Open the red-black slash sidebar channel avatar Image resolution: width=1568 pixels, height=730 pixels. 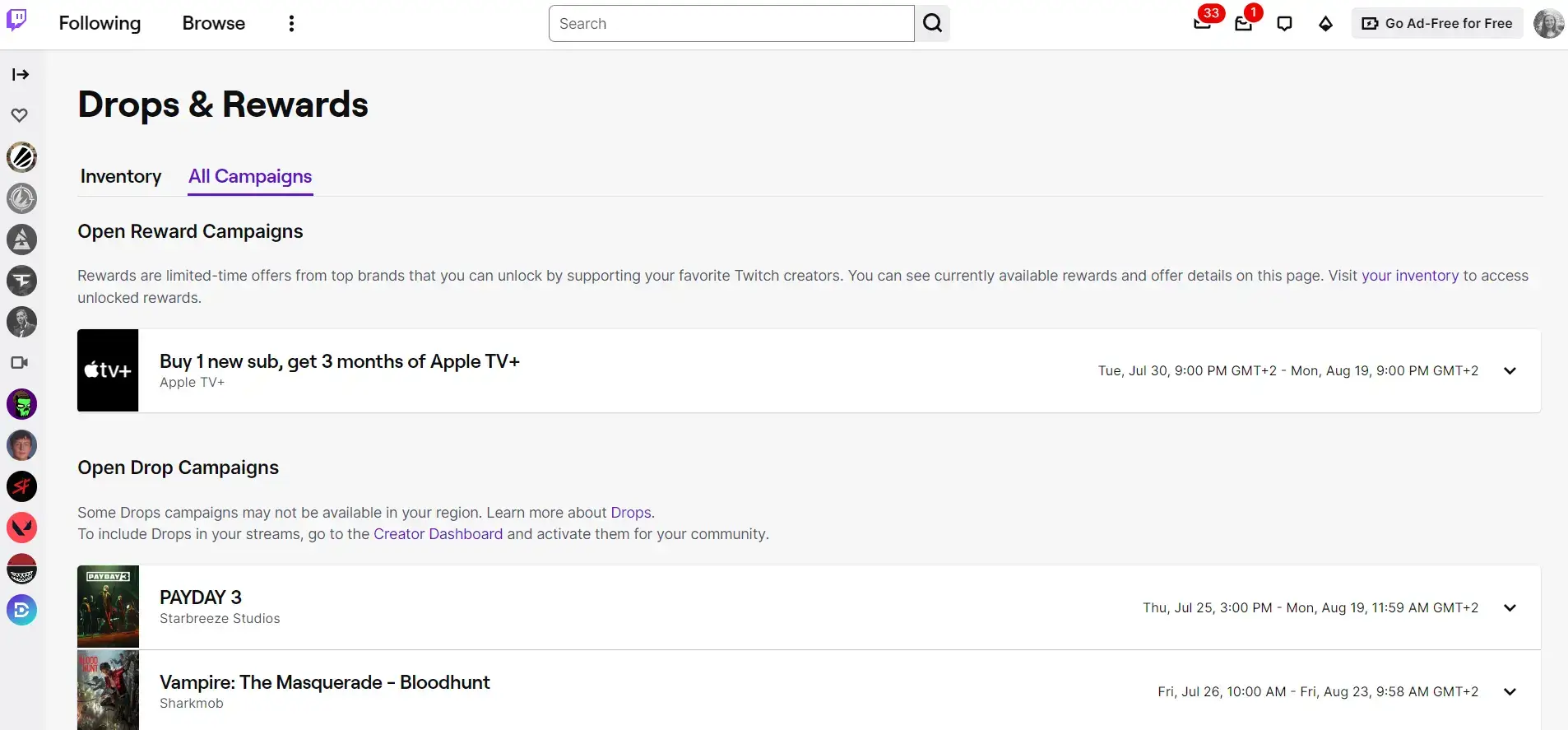tap(22, 486)
